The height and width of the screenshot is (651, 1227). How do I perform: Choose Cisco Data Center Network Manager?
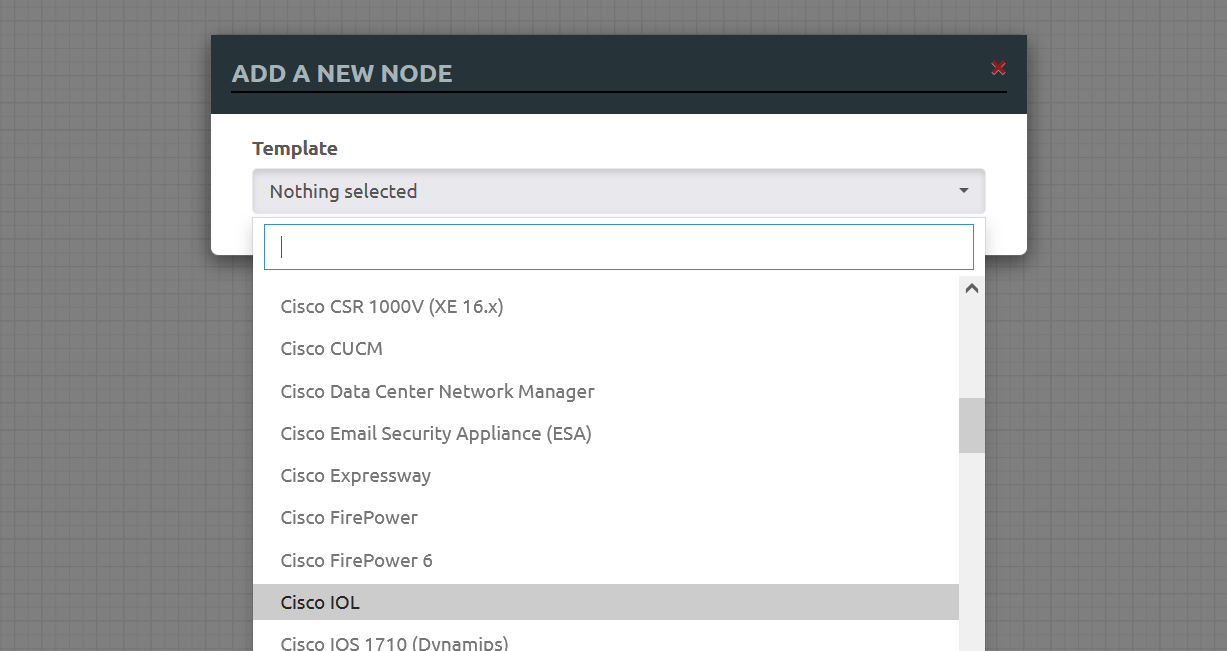(x=605, y=391)
